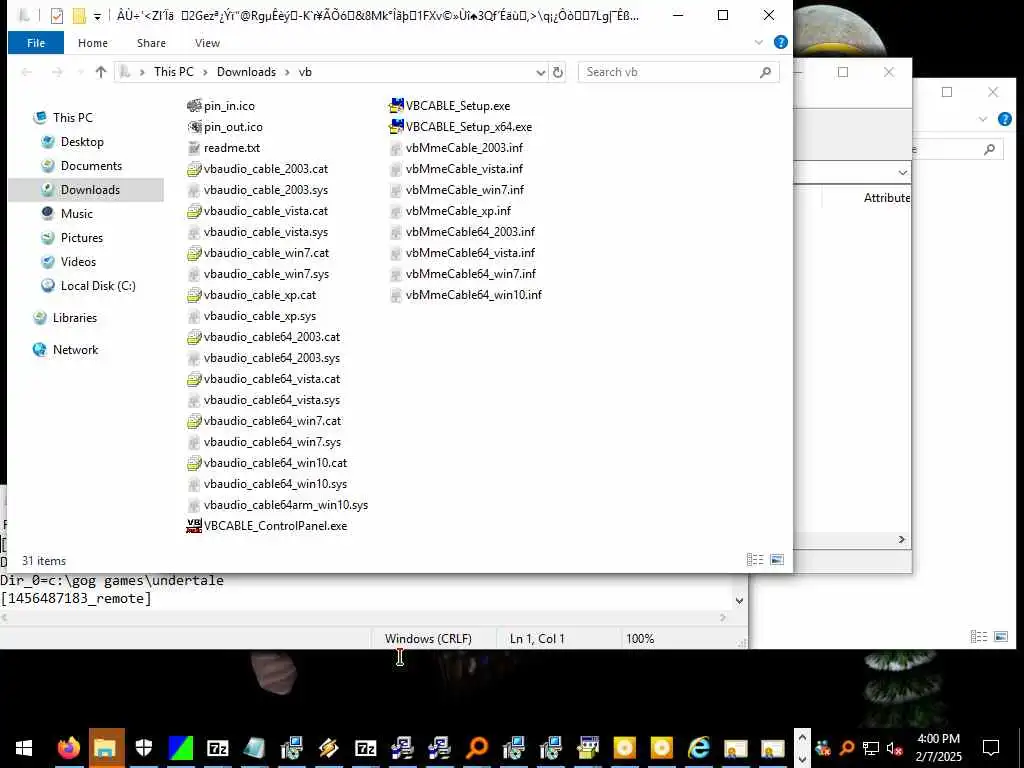Select vbaudio_cable64_win10.cat file icon

coord(194,463)
